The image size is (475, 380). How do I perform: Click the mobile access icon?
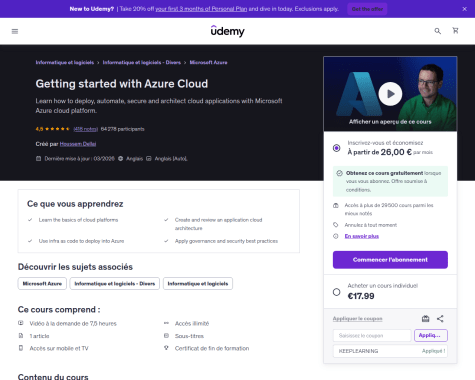[21, 348]
